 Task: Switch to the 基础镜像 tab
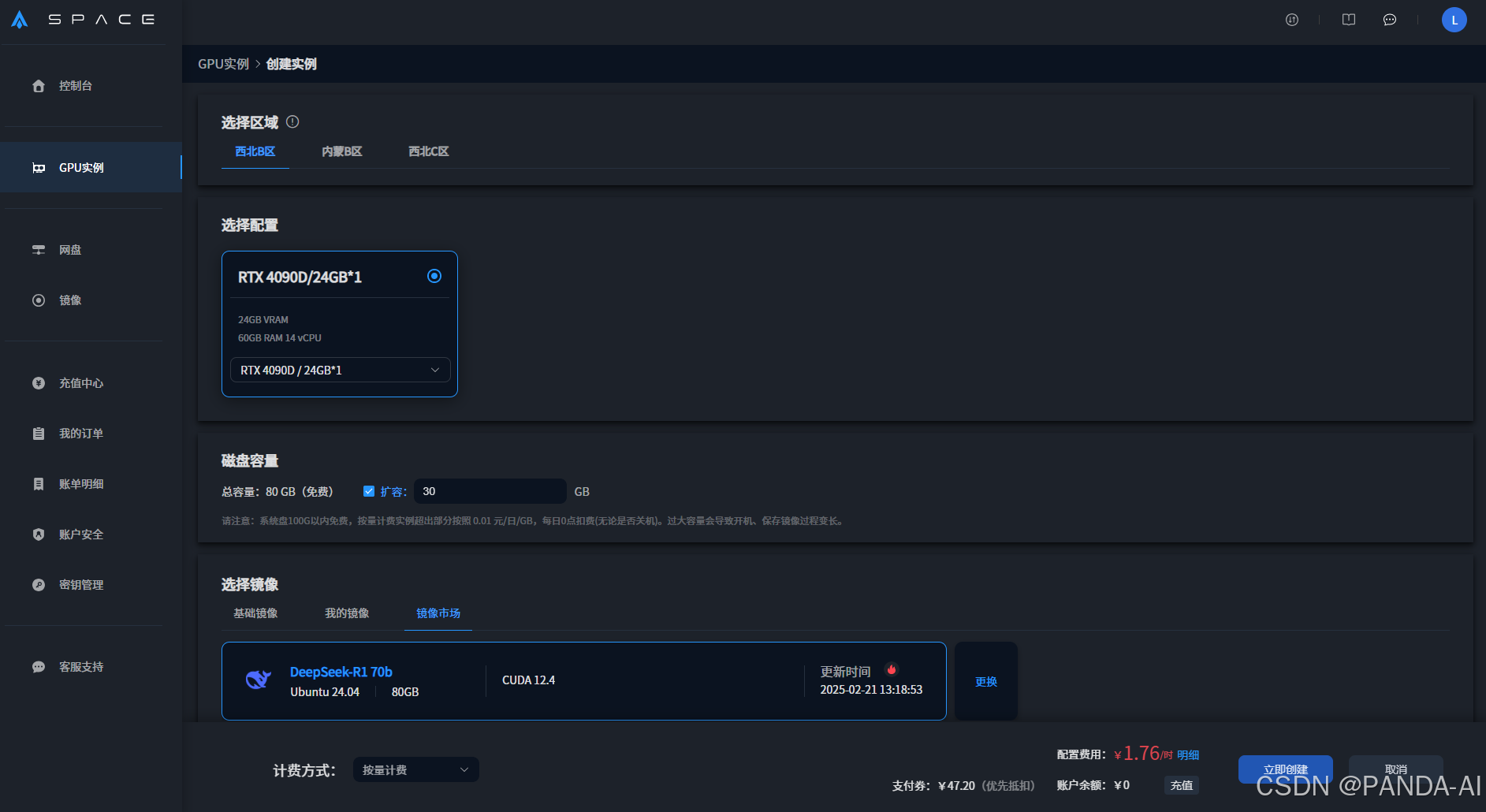click(x=255, y=613)
